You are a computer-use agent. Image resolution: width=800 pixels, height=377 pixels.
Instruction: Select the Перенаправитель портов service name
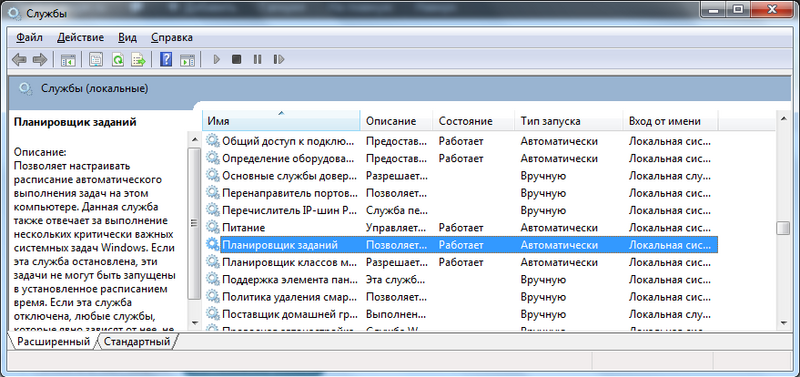[290, 193]
